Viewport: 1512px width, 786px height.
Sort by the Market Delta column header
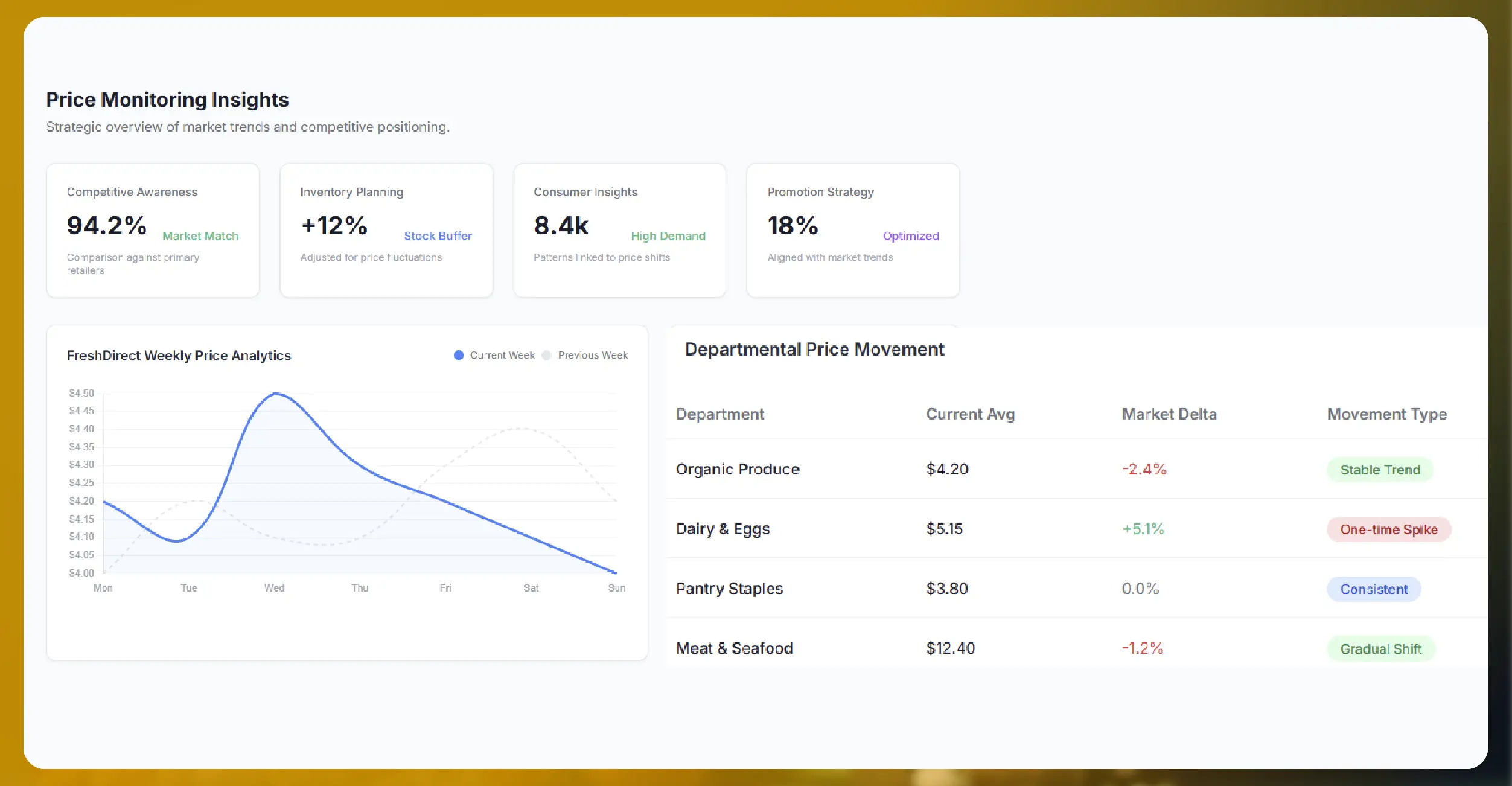(1169, 414)
